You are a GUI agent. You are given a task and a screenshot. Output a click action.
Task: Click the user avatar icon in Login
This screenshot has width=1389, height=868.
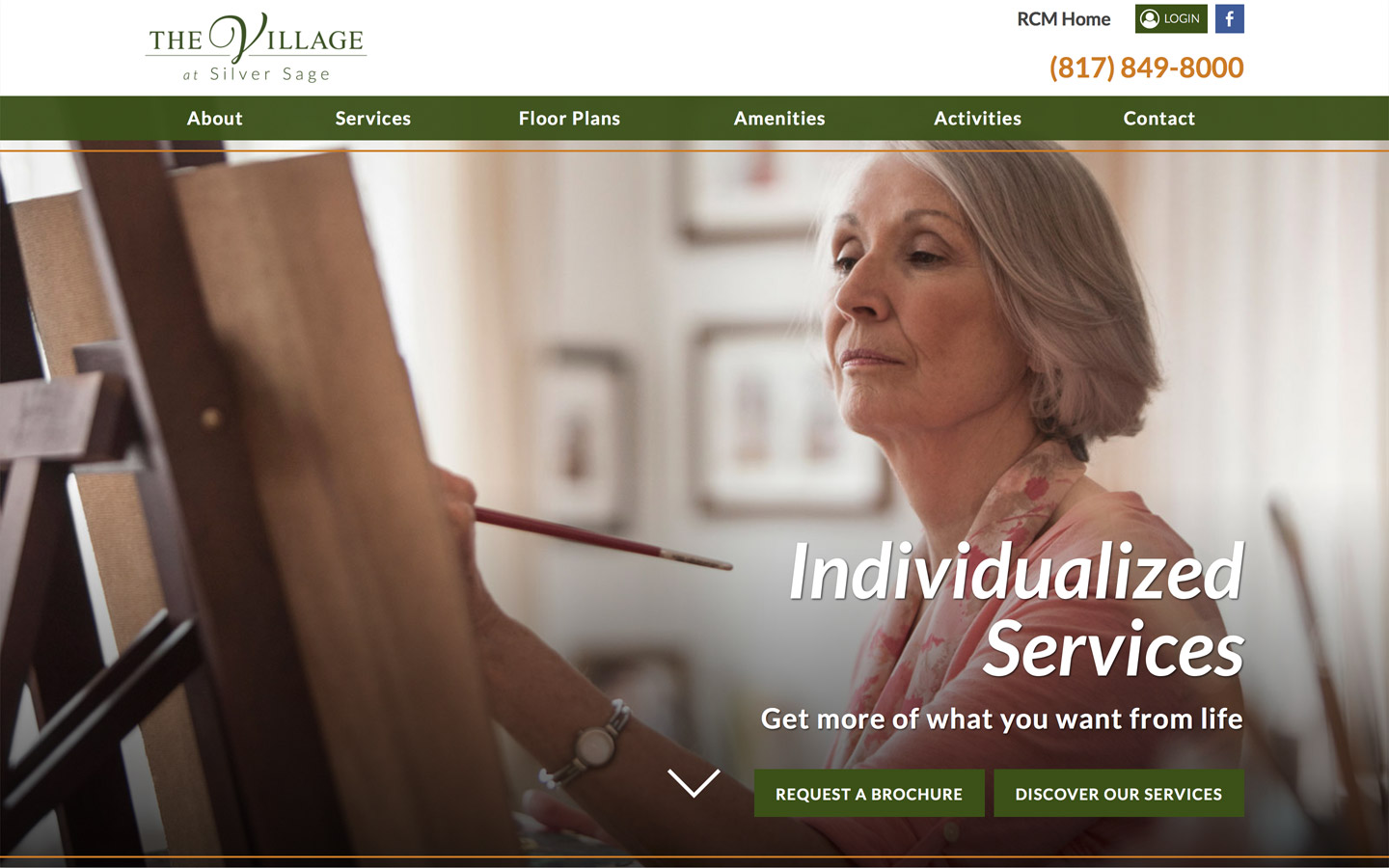1150,18
